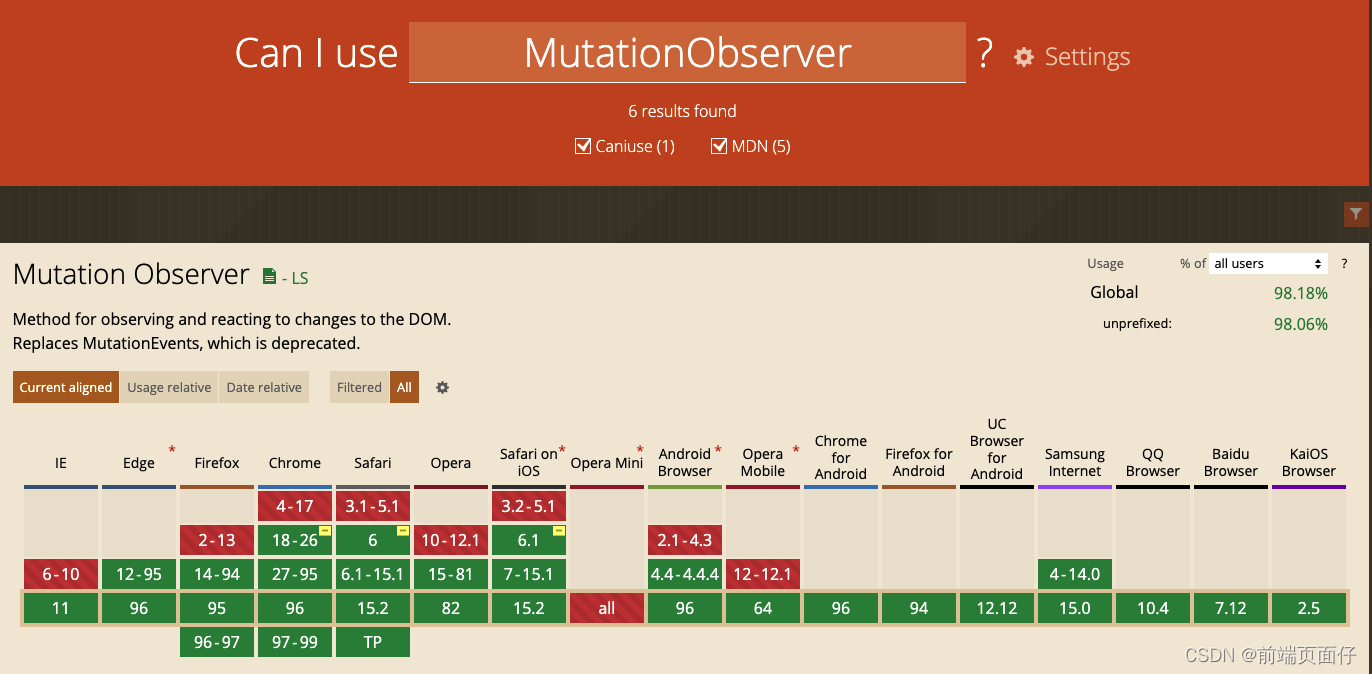Screen dimensions: 1372x674
Task: Click the yellow note flag on Safari 6 cell
Action: (x=404, y=531)
